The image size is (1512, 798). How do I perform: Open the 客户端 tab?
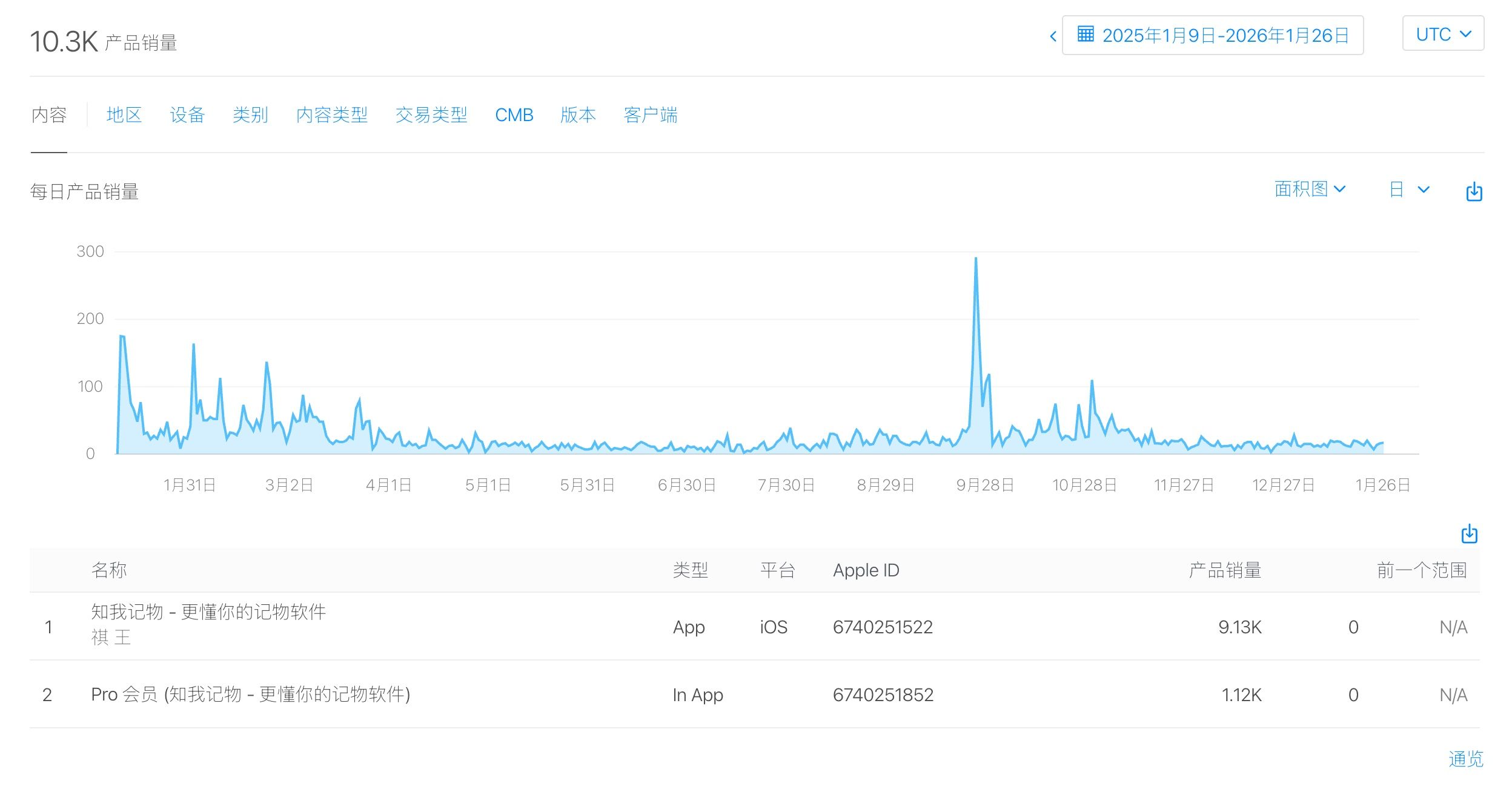(650, 114)
